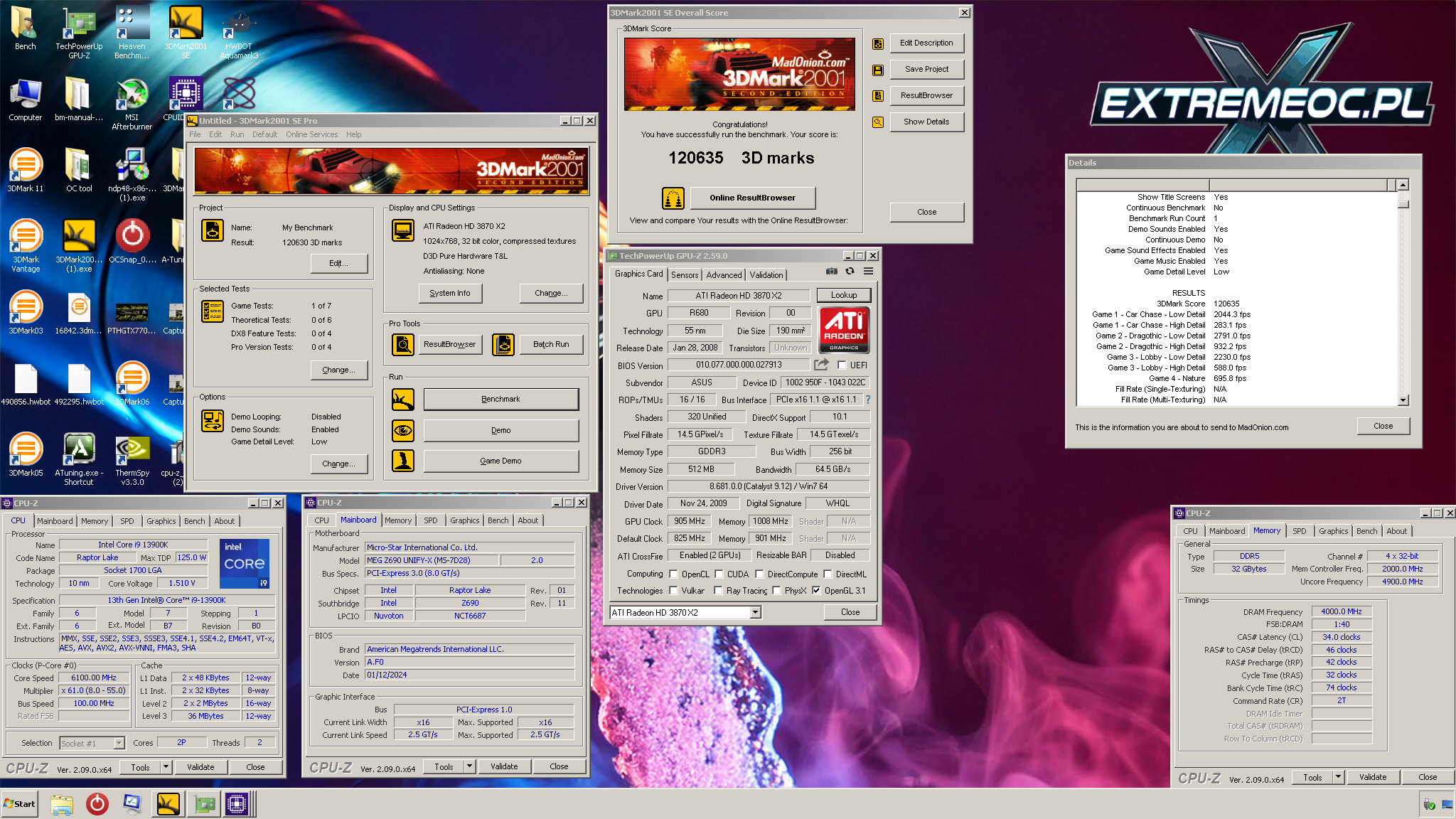Click the System Info button
Image resolution: width=1456 pixels, height=819 pixels.
[x=449, y=293]
